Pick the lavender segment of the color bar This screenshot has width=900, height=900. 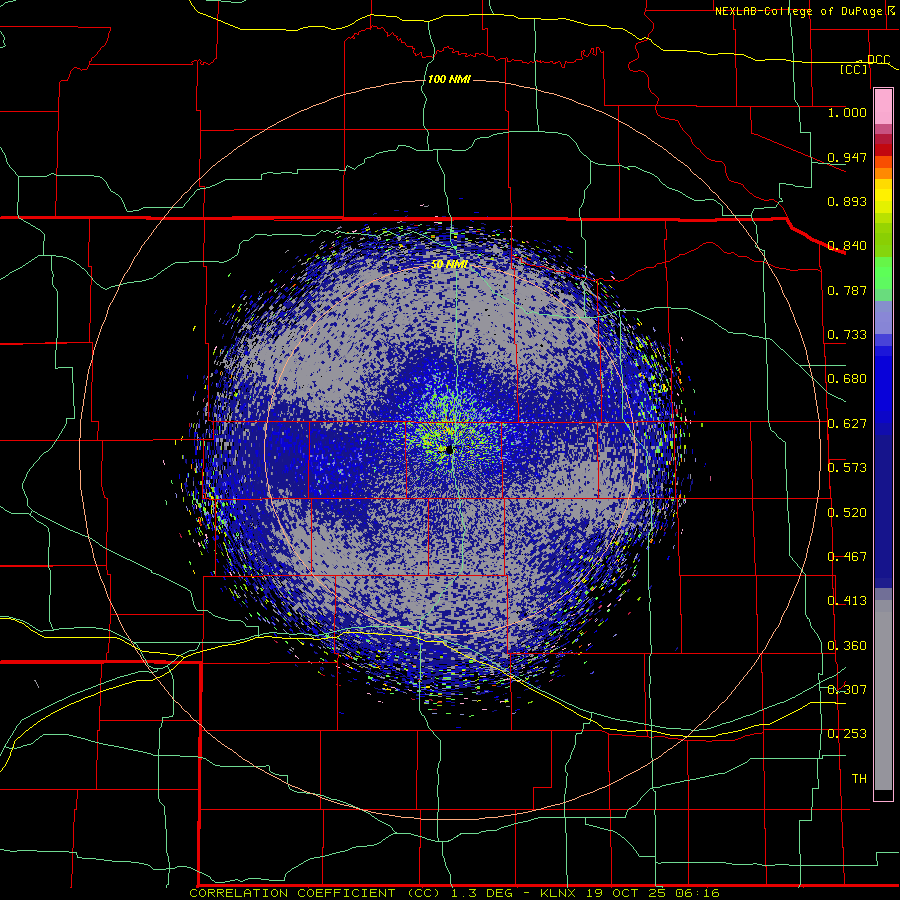click(x=883, y=317)
